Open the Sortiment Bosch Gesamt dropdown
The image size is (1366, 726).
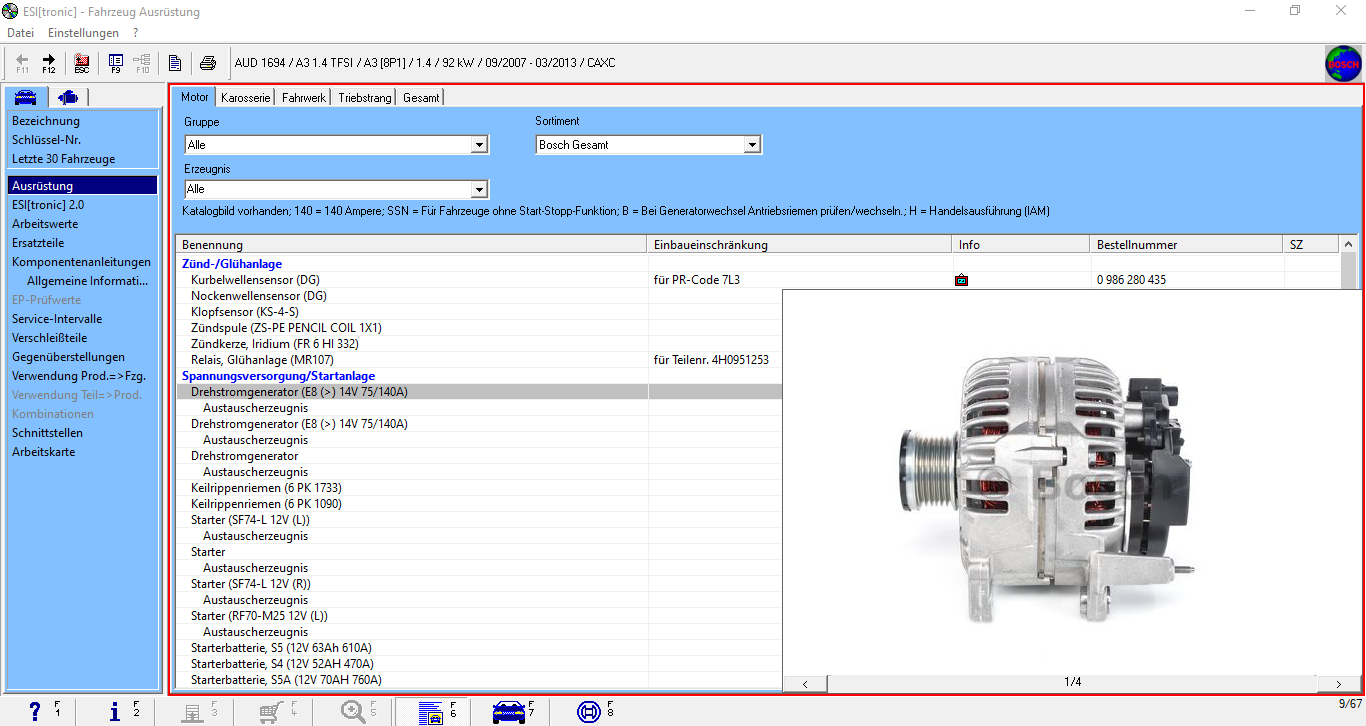752,145
